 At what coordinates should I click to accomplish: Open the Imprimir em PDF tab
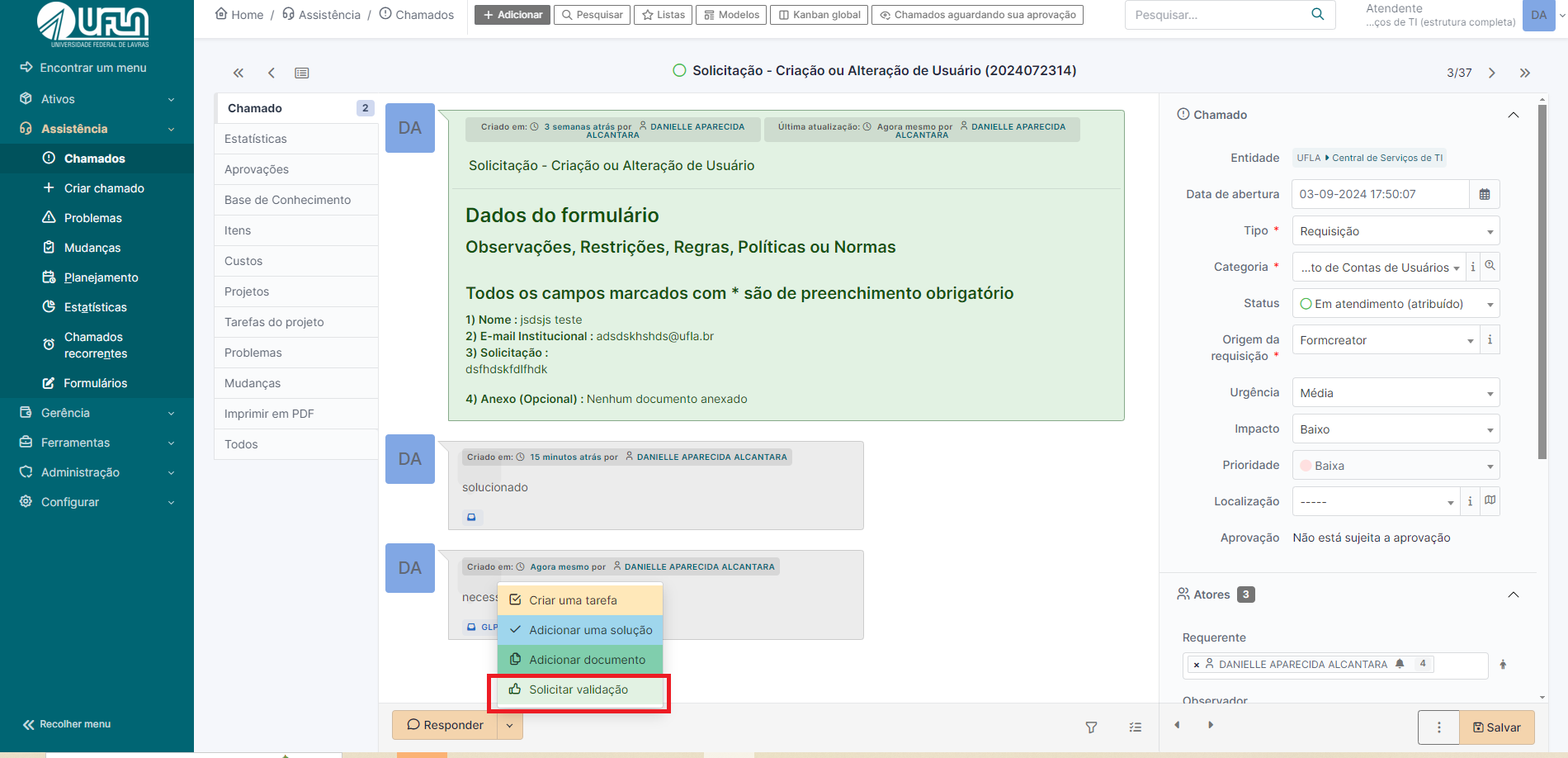[x=296, y=414]
